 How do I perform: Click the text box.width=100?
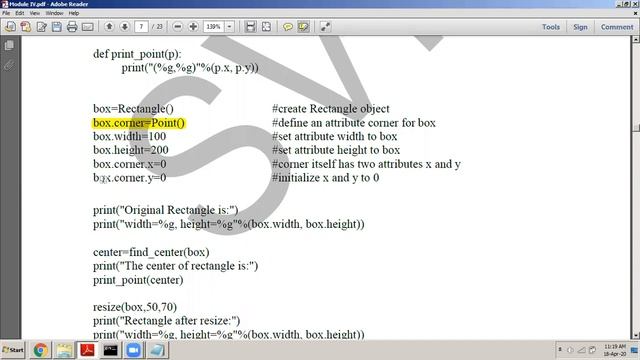(x=129, y=136)
